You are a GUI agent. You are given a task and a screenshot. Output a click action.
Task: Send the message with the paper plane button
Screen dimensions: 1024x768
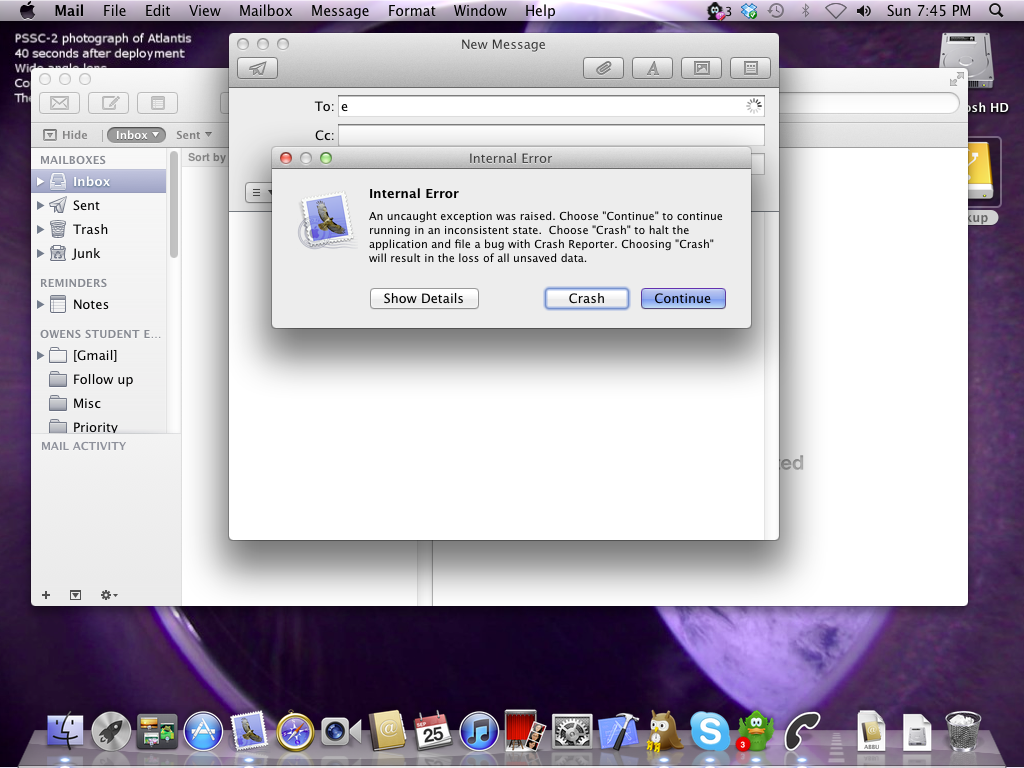[x=257, y=68]
